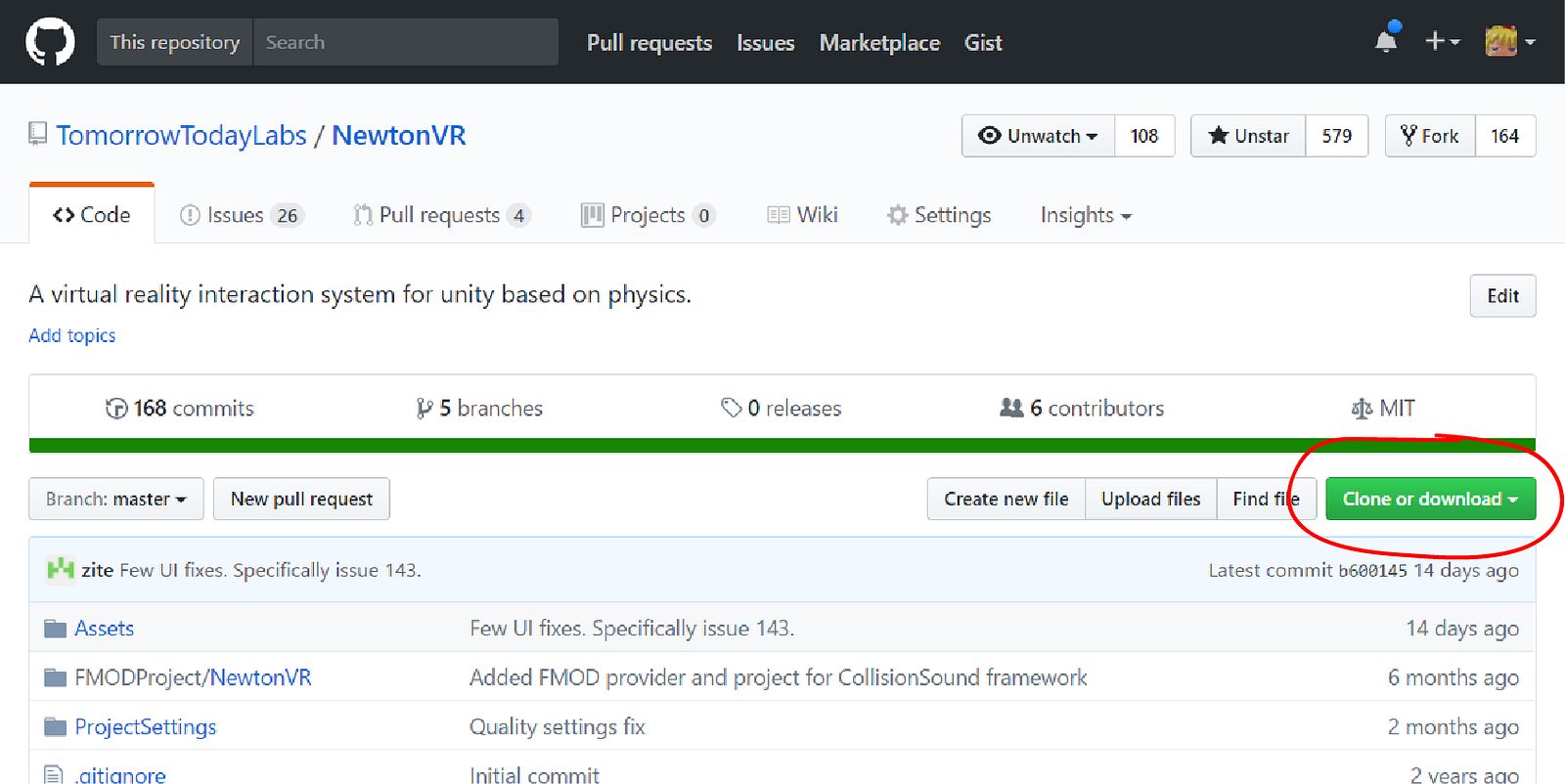Open the 'Added FMOD provider' commit message
Screen dimensions: 1565x784
(x=779, y=677)
